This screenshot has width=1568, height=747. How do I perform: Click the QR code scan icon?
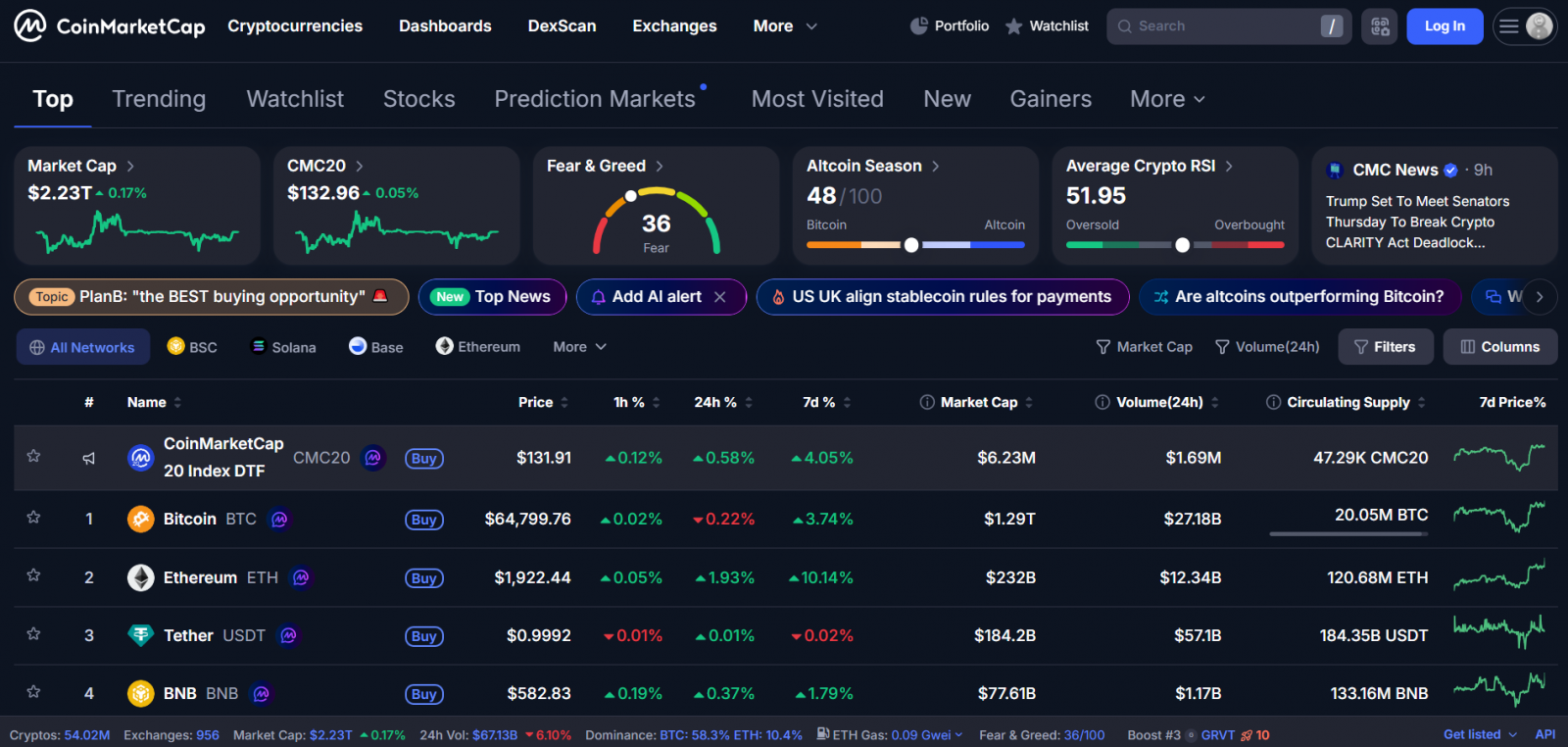pyautogui.click(x=1380, y=26)
